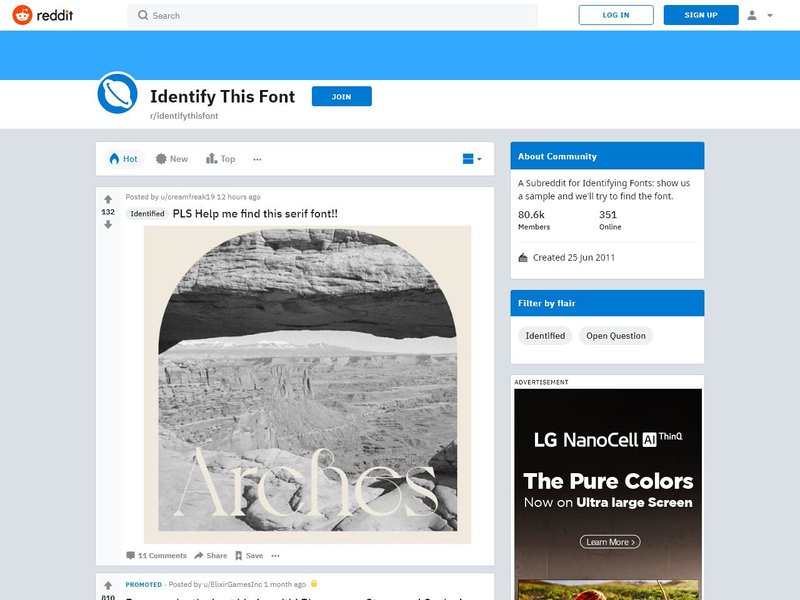Click the Identify This Font community avatar
800x600 pixels.
(x=117, y=93)
